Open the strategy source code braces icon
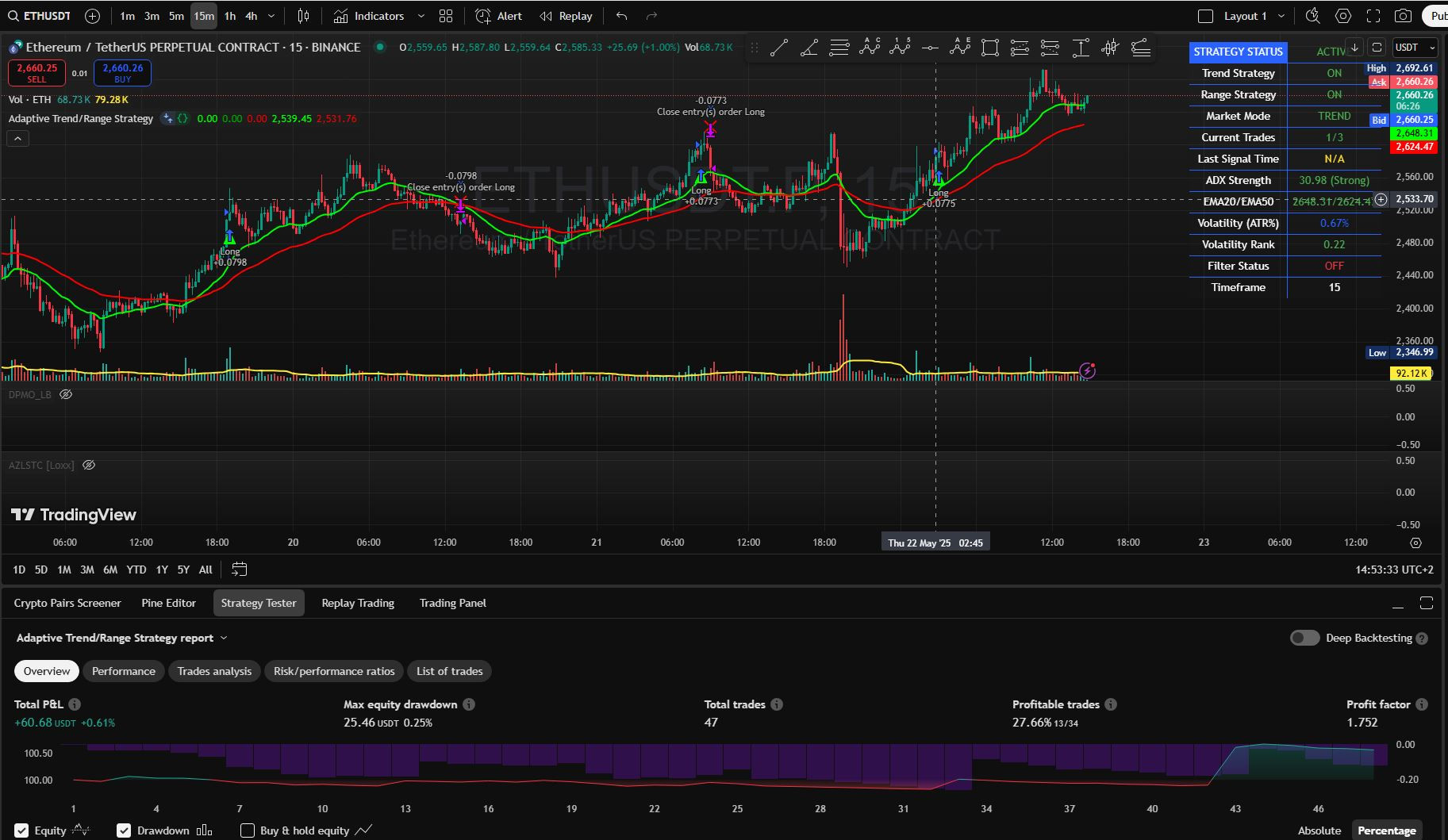Screen dimensions: 1448x840 182,119
